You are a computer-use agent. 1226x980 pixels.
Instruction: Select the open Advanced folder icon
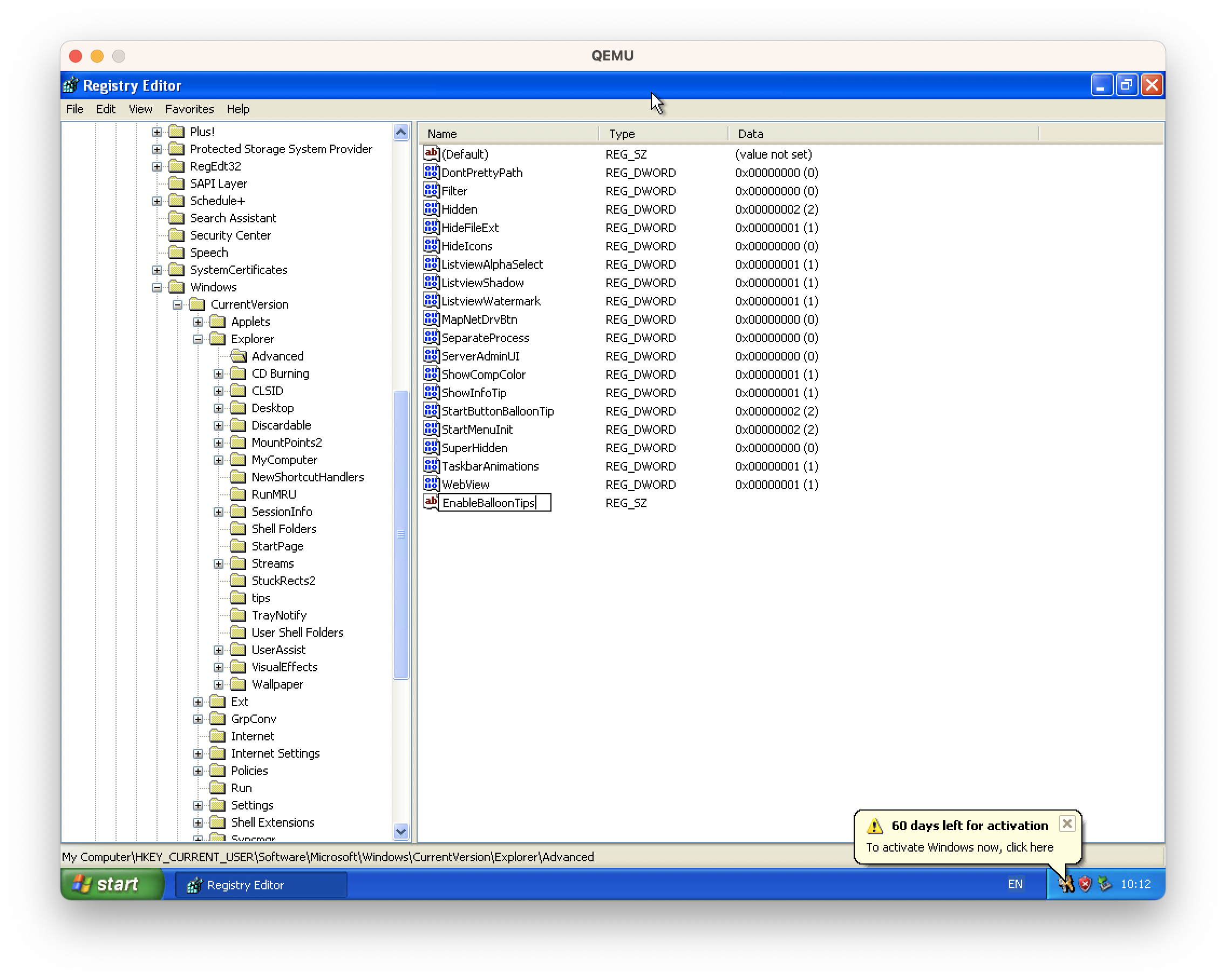click(239, 356)
